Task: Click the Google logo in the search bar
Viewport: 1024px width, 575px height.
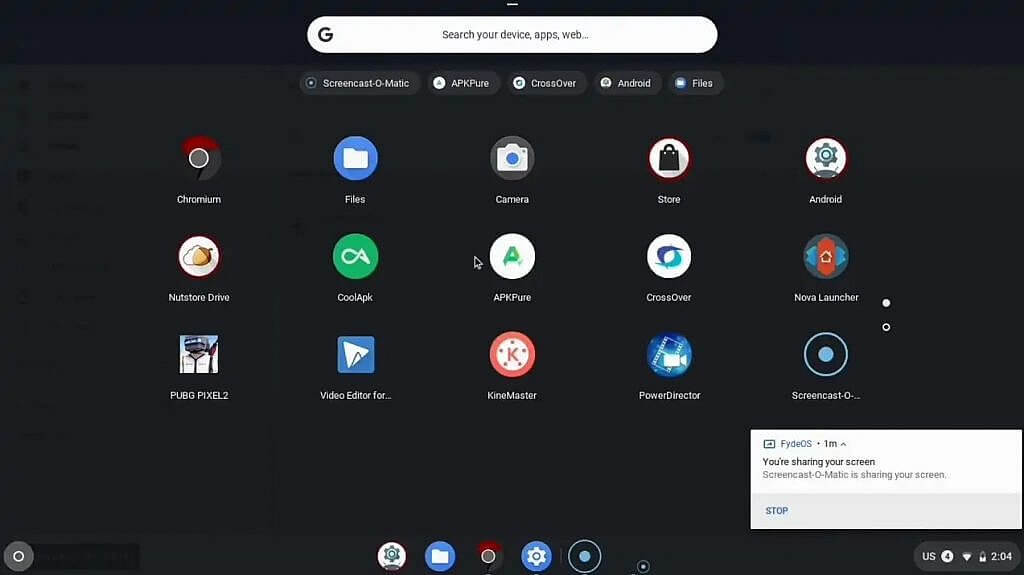Action: (x=325, y=35)
